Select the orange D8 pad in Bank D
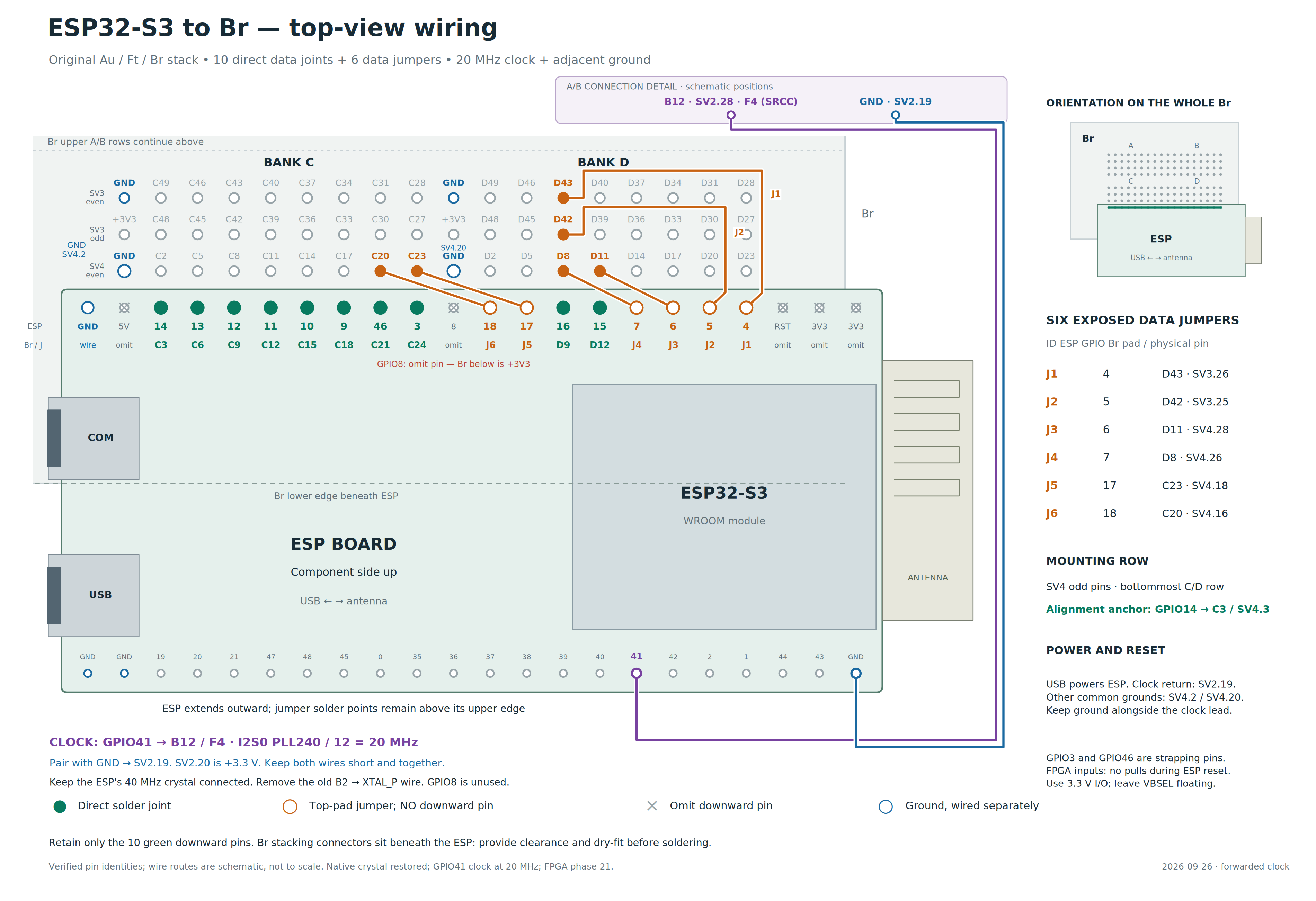Screen dimensions: 1316x901 [563, 271]
